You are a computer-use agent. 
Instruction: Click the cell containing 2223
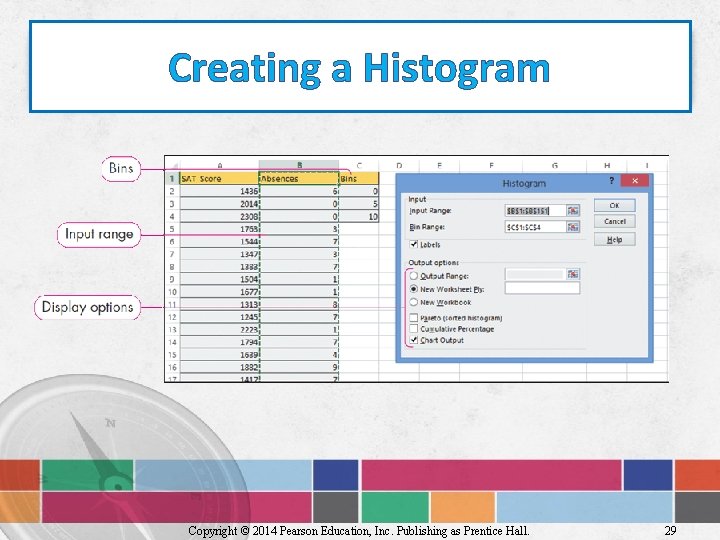[219, 330]
